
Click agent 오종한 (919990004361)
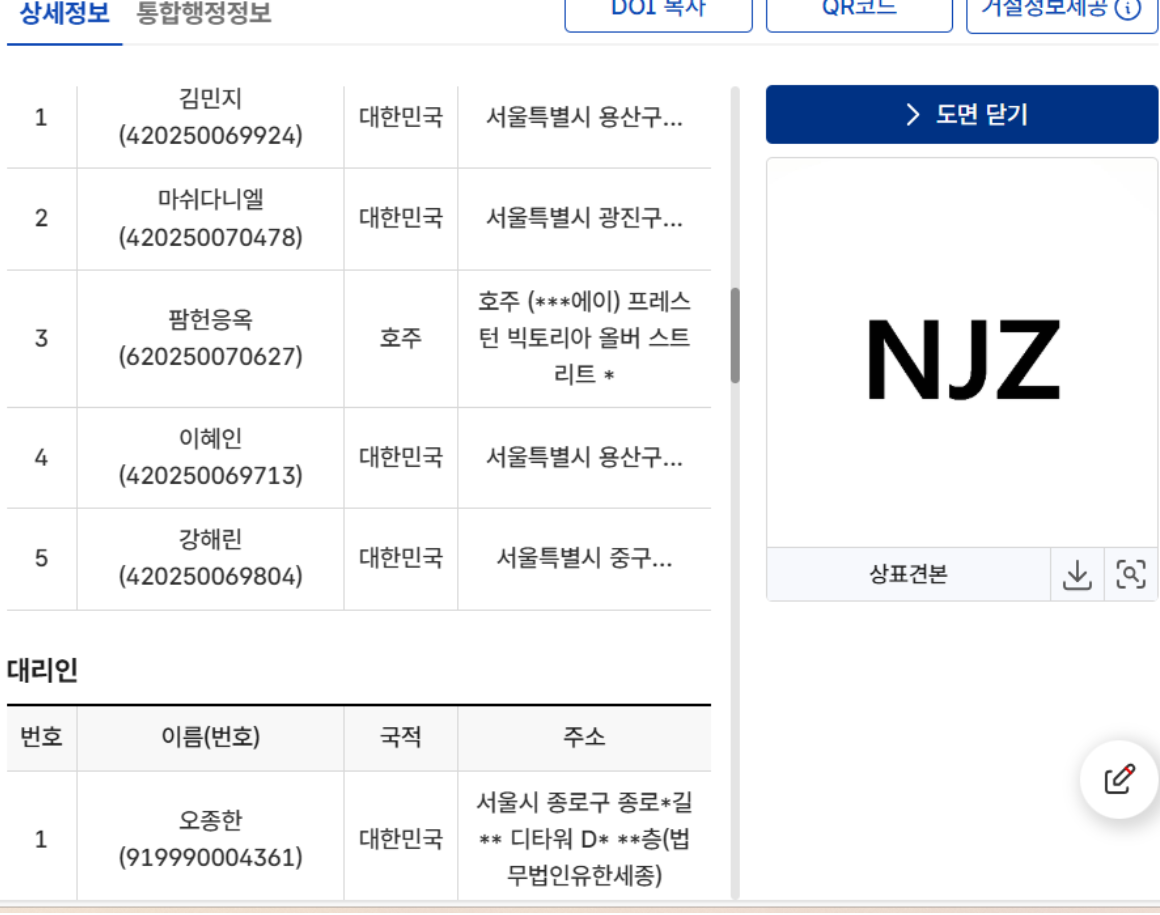[x=210, y=838]
